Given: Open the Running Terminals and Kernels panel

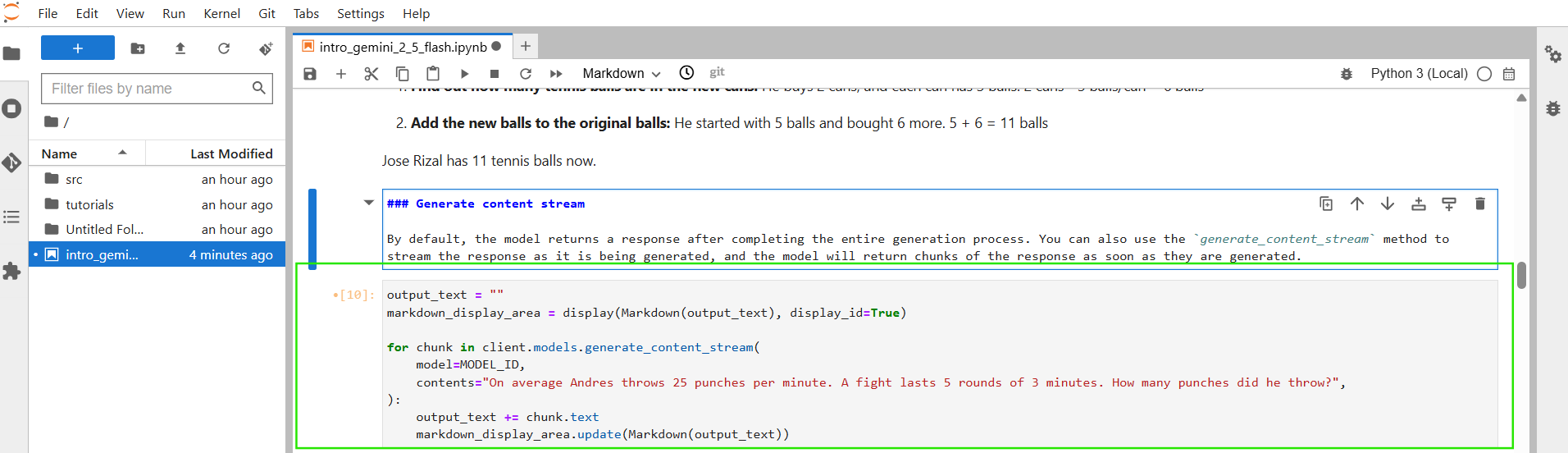Looking at the screenshot, I should coord(11,108).
